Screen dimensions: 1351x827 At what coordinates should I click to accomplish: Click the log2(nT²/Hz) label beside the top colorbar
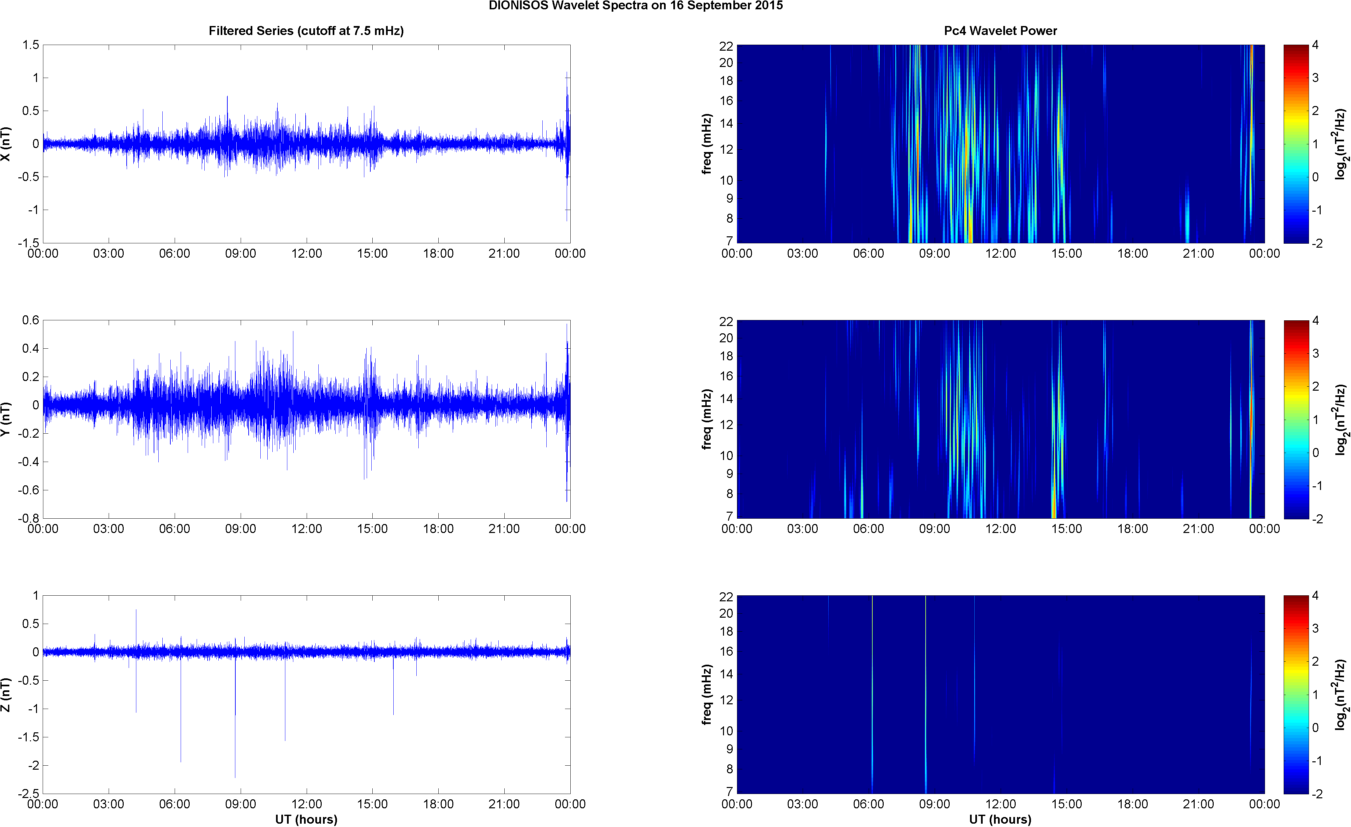pos(1343,143)
